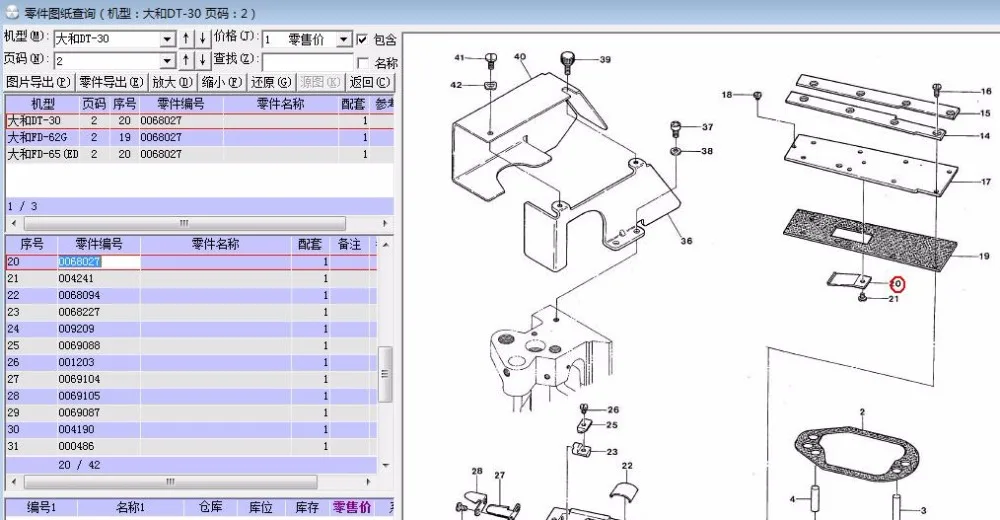Click the up arrow beside the 机型 selector
The height and width of the screenshot is (520, 1000).
(186, 39)
